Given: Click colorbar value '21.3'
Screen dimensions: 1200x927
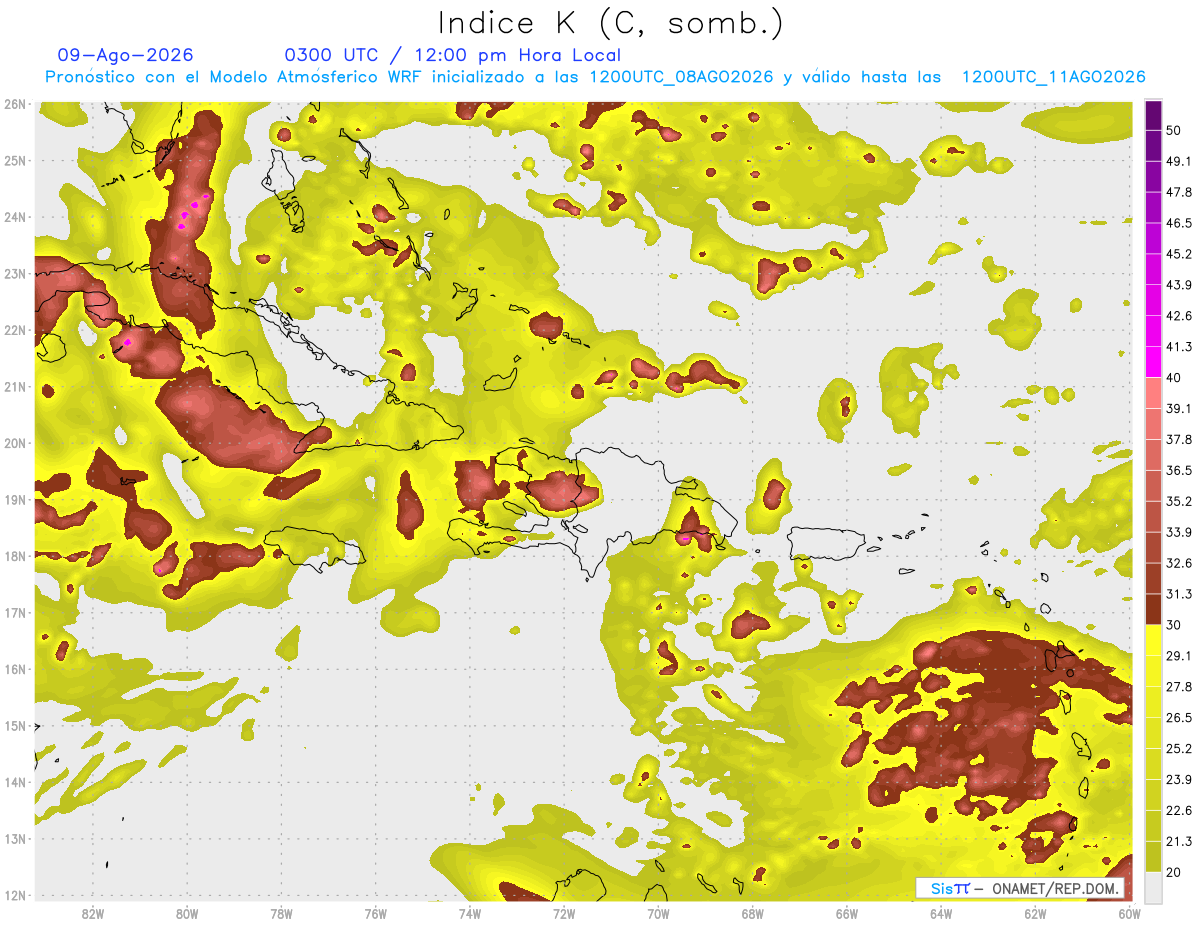Looking at the screenshot, I should 1179,841.
